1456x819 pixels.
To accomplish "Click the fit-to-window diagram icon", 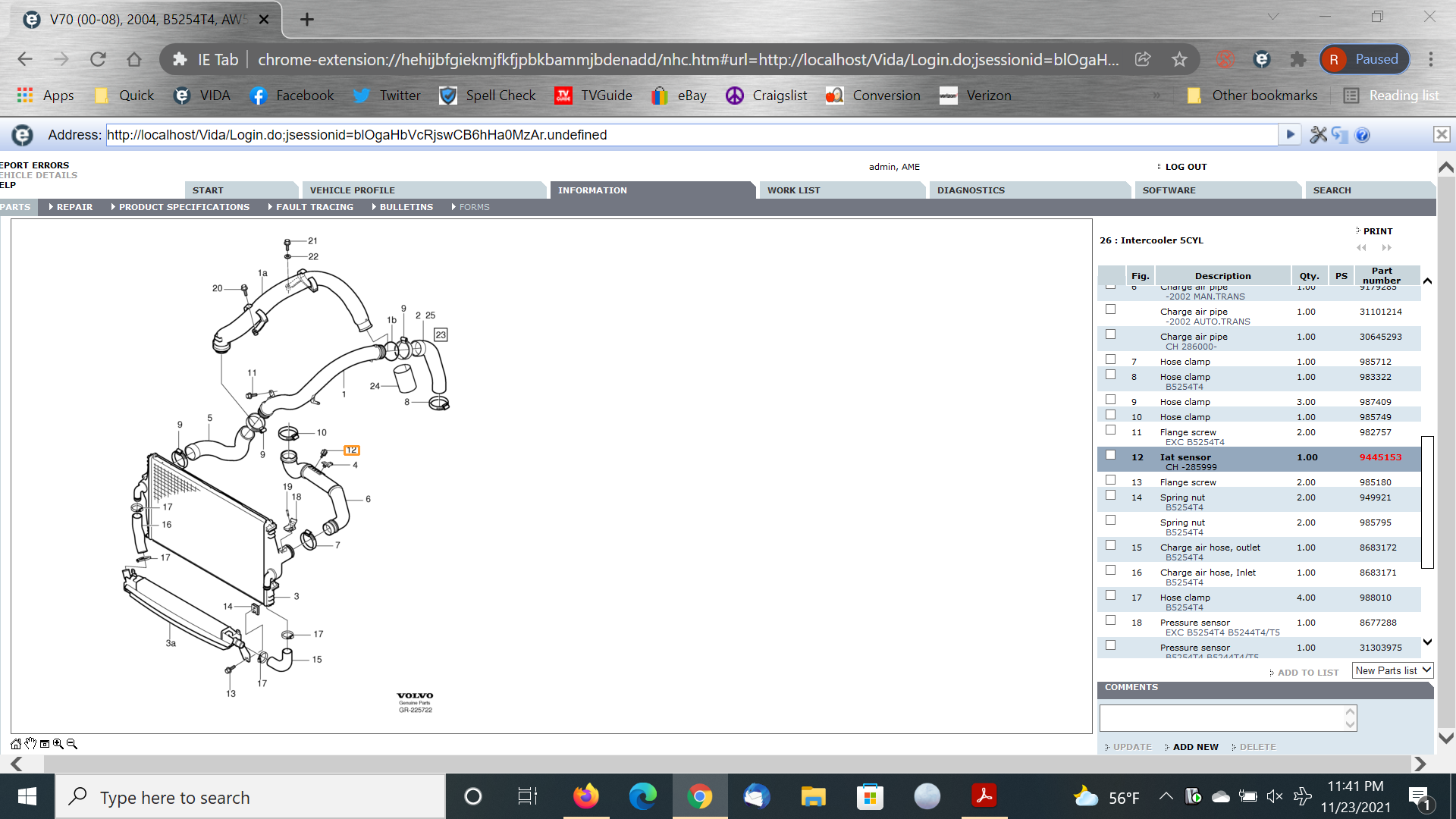I will pyautogui.click(x=45, y=744).
